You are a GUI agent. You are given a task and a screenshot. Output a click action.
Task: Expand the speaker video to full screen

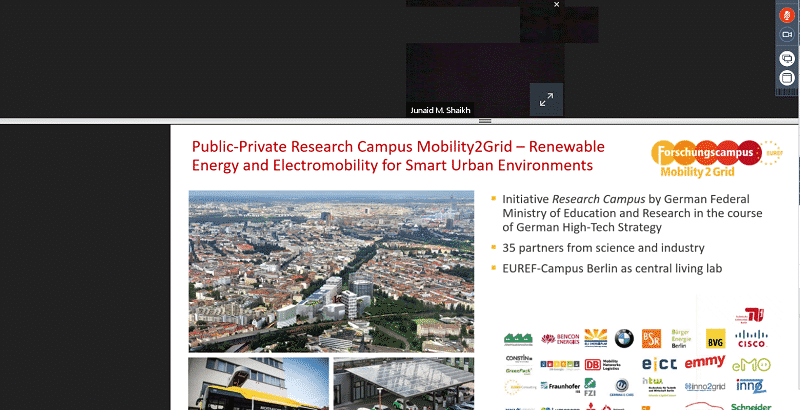546,99
